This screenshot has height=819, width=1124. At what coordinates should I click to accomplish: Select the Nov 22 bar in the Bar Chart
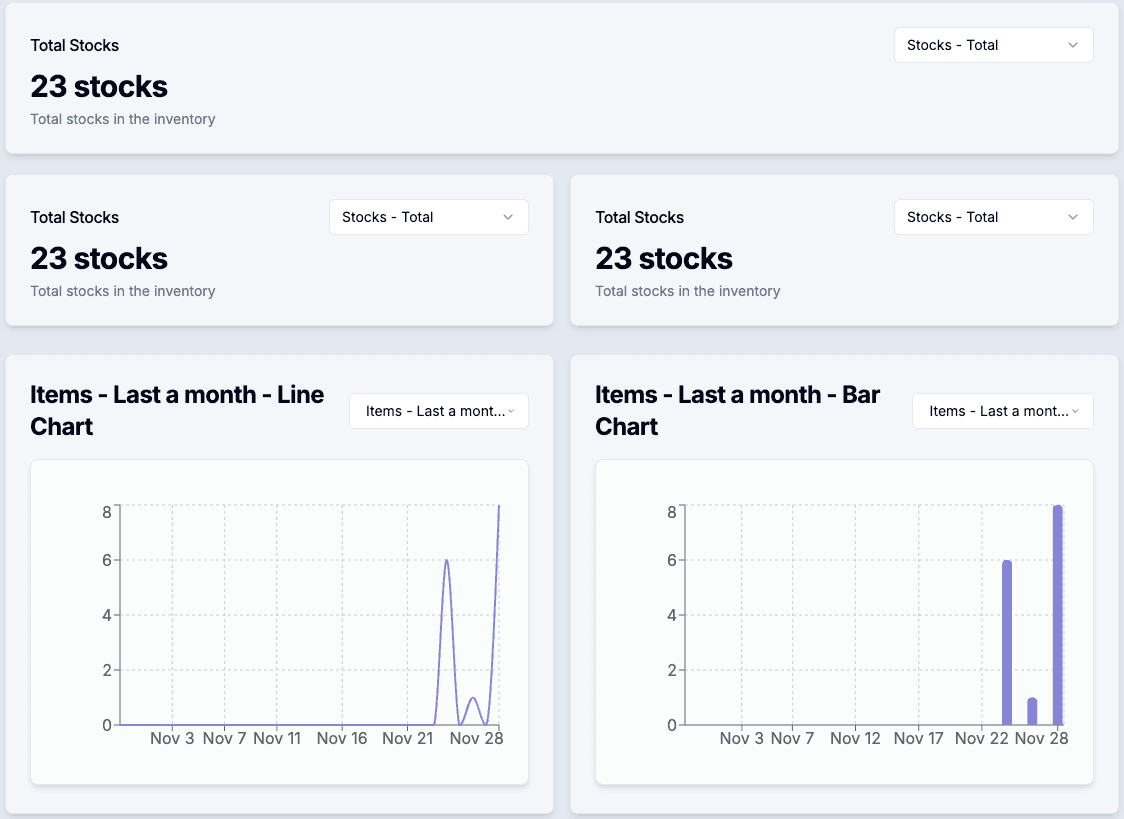point(1007,640)
